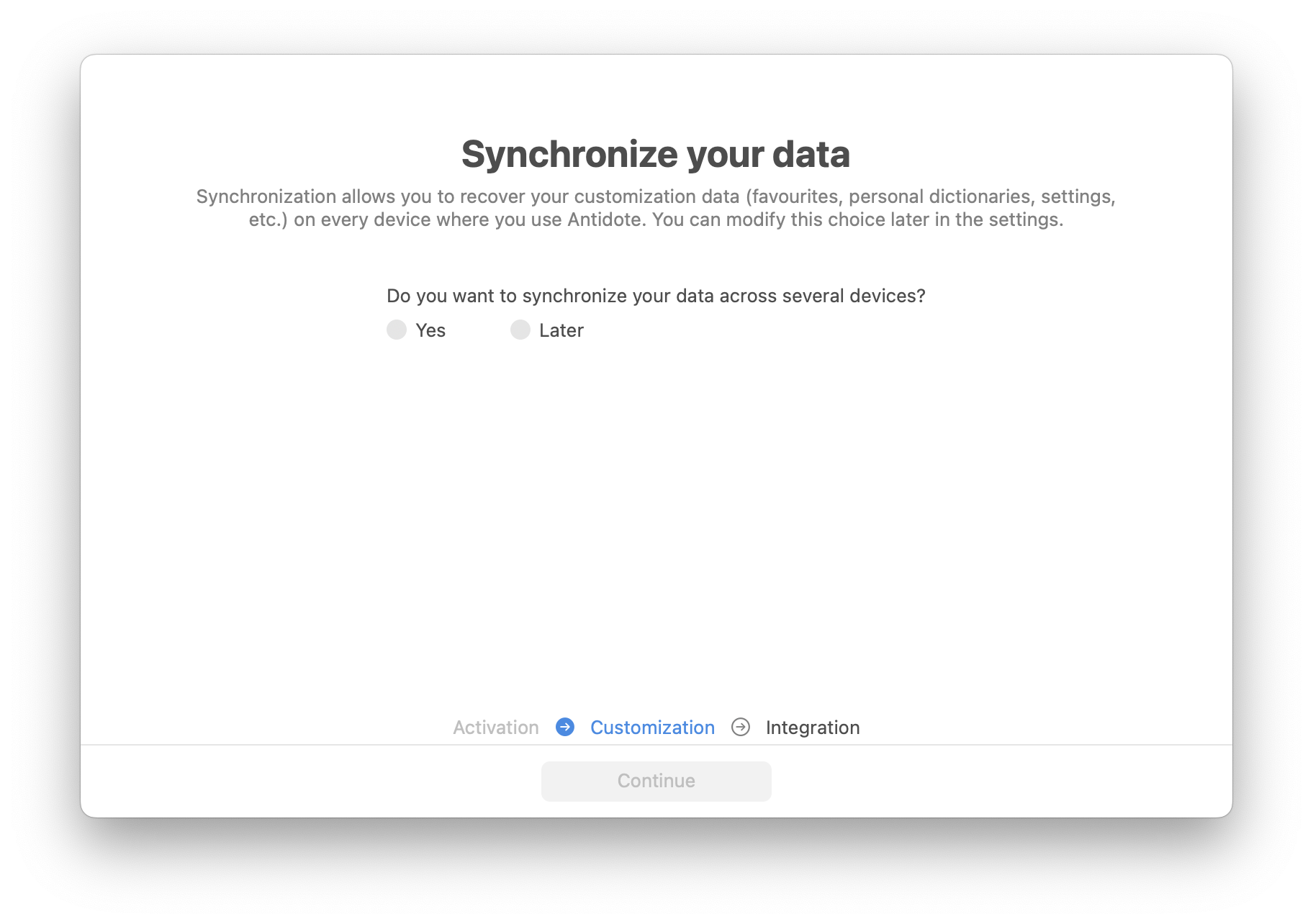Image resolution: width=1313 pixels, height=924 pixels.
Task: Click the "Yes" option label text
Action: coord(430,330)
